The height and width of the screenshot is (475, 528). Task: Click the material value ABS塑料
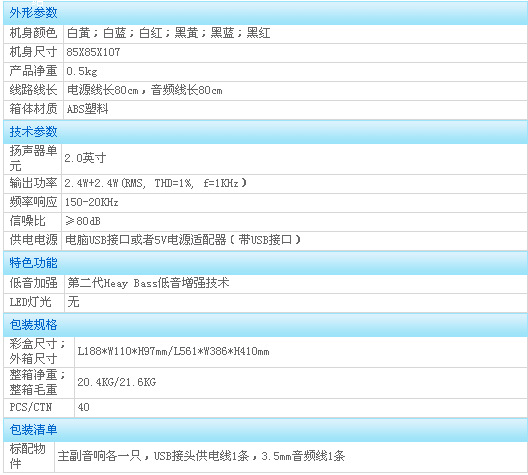[87, 109]
